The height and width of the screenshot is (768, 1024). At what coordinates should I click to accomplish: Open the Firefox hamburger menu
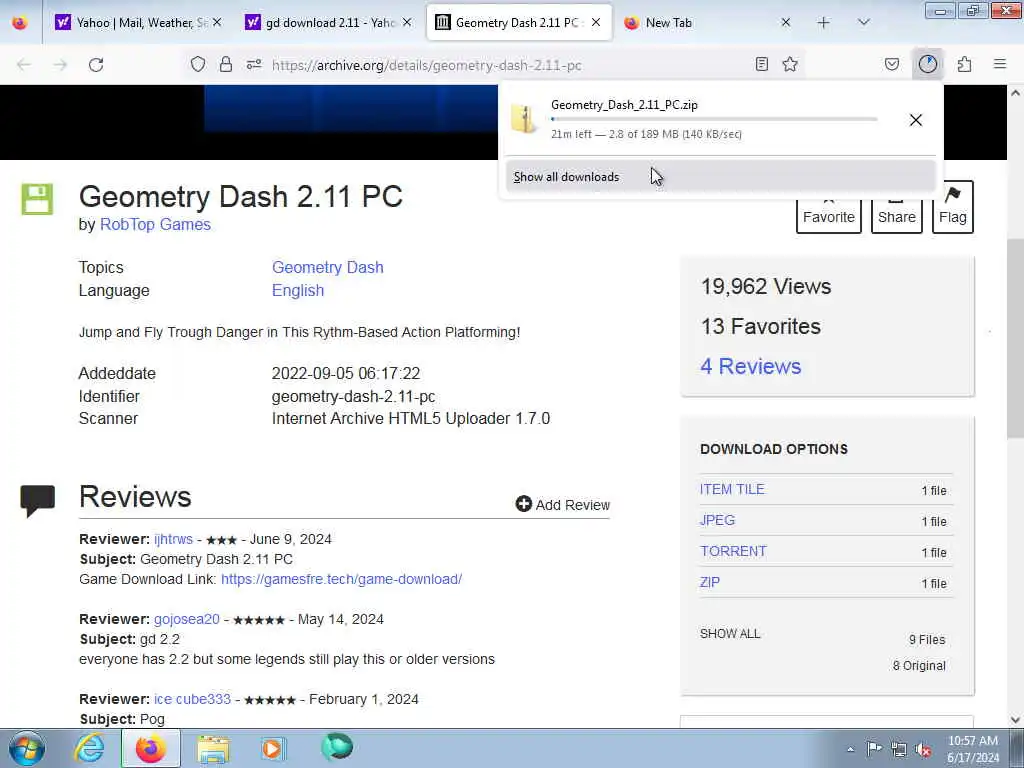pyautogui.click(x=1000, y=64)
